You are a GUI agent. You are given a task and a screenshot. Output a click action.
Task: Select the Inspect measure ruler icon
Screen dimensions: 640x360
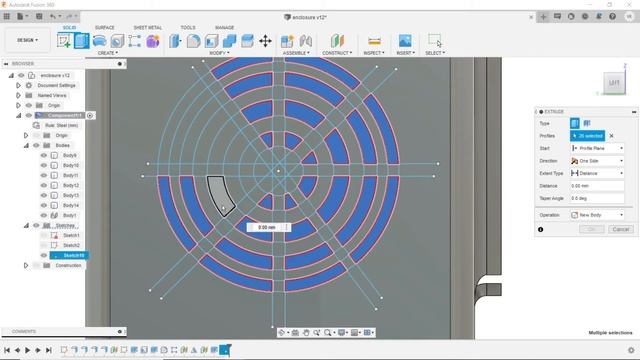tap(374, 41)
